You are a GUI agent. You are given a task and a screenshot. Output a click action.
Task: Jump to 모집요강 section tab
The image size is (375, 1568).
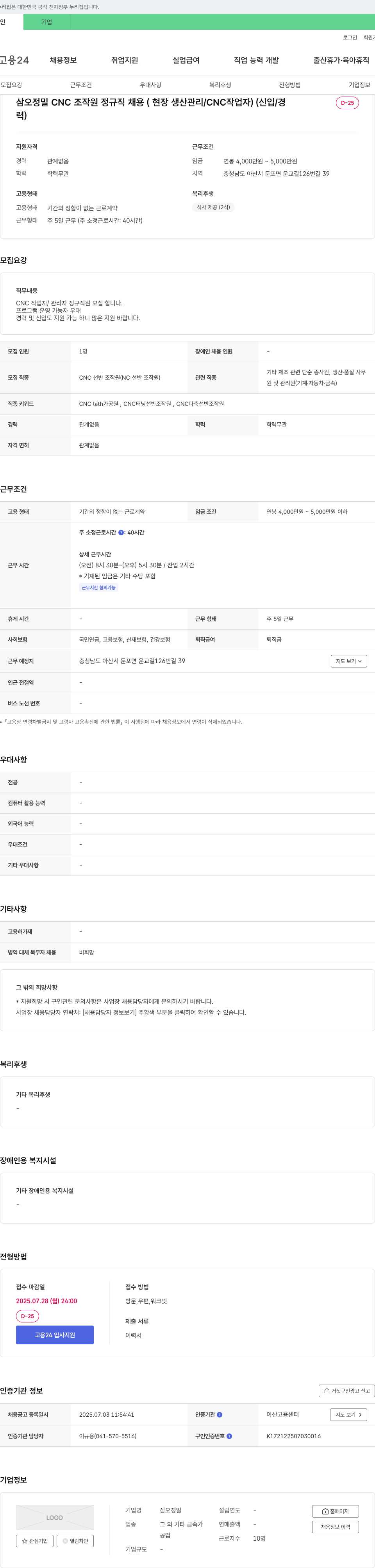click(11, 84)
